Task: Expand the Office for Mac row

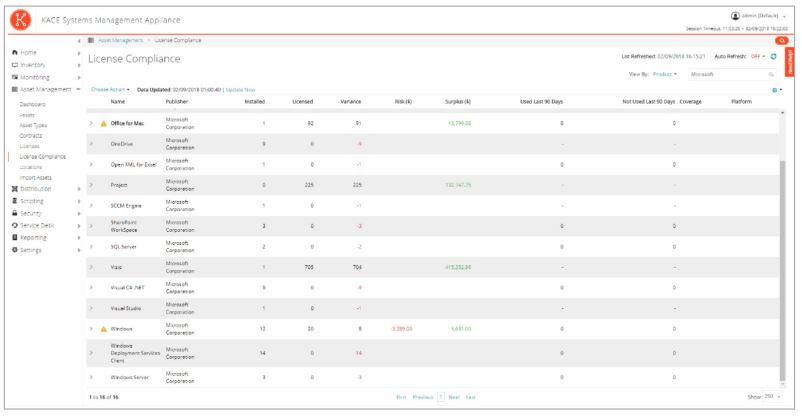Action: click(91, 123)
